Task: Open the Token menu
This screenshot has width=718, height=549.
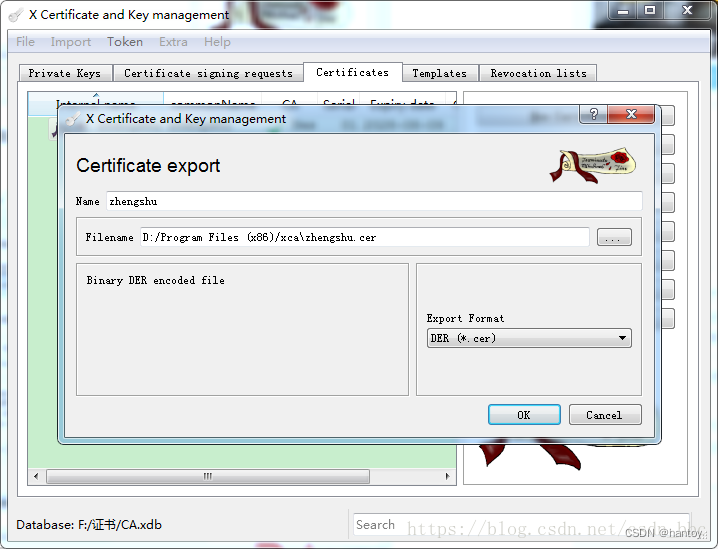Action: click(125, 42)
